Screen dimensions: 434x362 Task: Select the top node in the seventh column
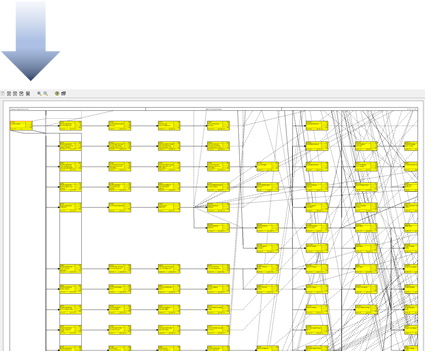coord(317,126)
